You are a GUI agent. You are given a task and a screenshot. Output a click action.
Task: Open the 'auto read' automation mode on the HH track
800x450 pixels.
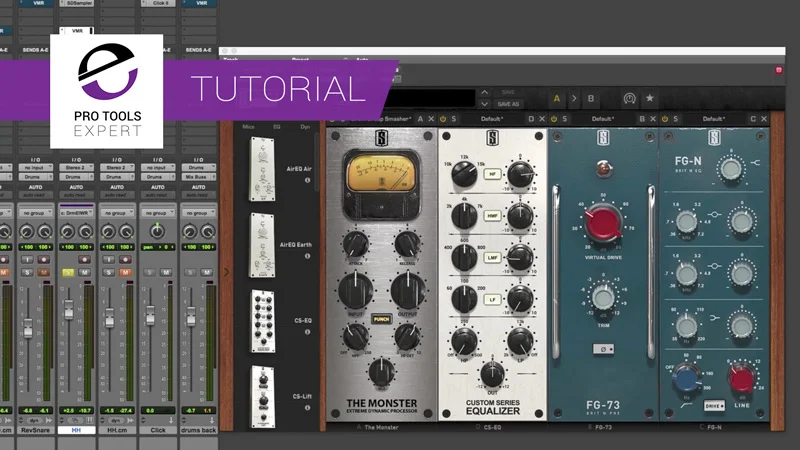pyautogui.click(x=77, y=195)
